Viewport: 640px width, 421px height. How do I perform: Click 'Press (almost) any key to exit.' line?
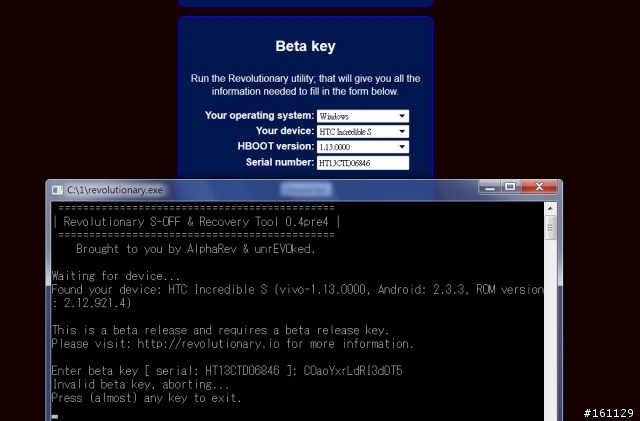pyautogui.click(x=147, y=398)
